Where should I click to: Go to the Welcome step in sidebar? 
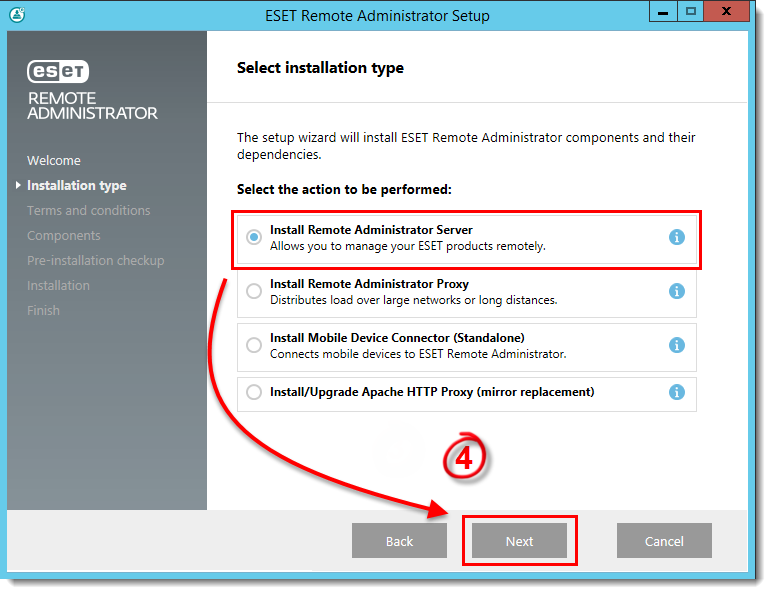tap(54, 160)
